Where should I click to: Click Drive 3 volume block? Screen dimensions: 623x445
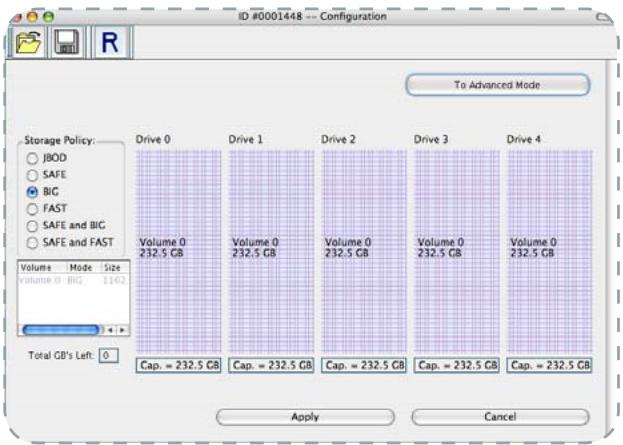click(457, 251)
